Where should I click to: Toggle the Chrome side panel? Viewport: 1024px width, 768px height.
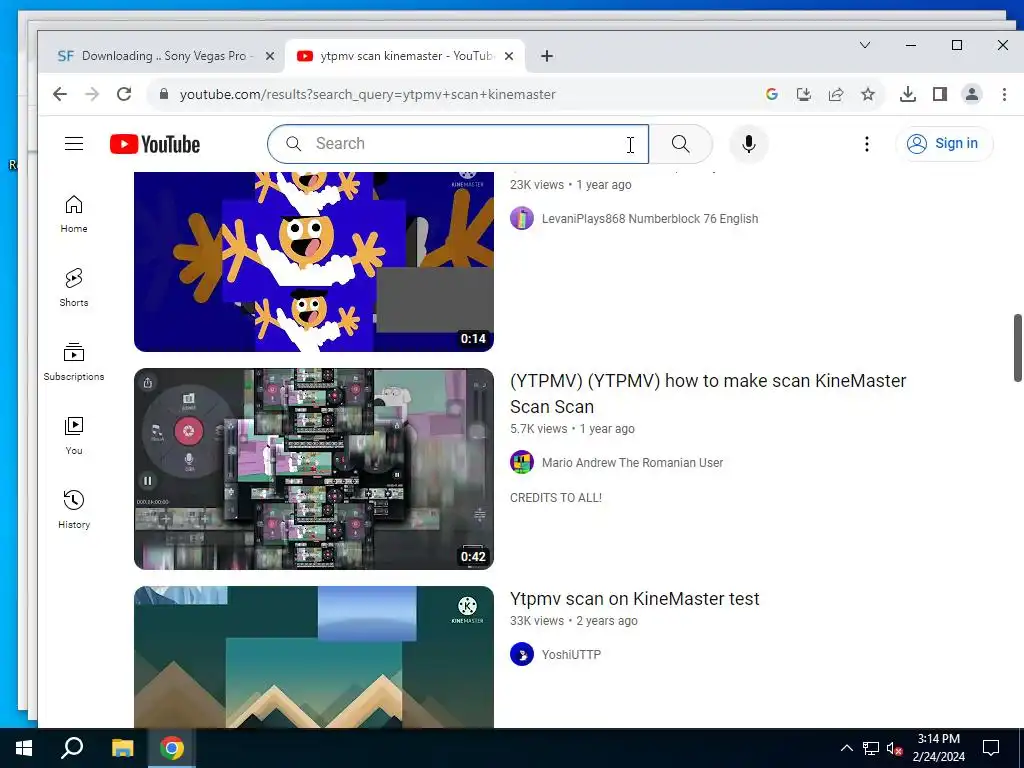pos(940,94)
